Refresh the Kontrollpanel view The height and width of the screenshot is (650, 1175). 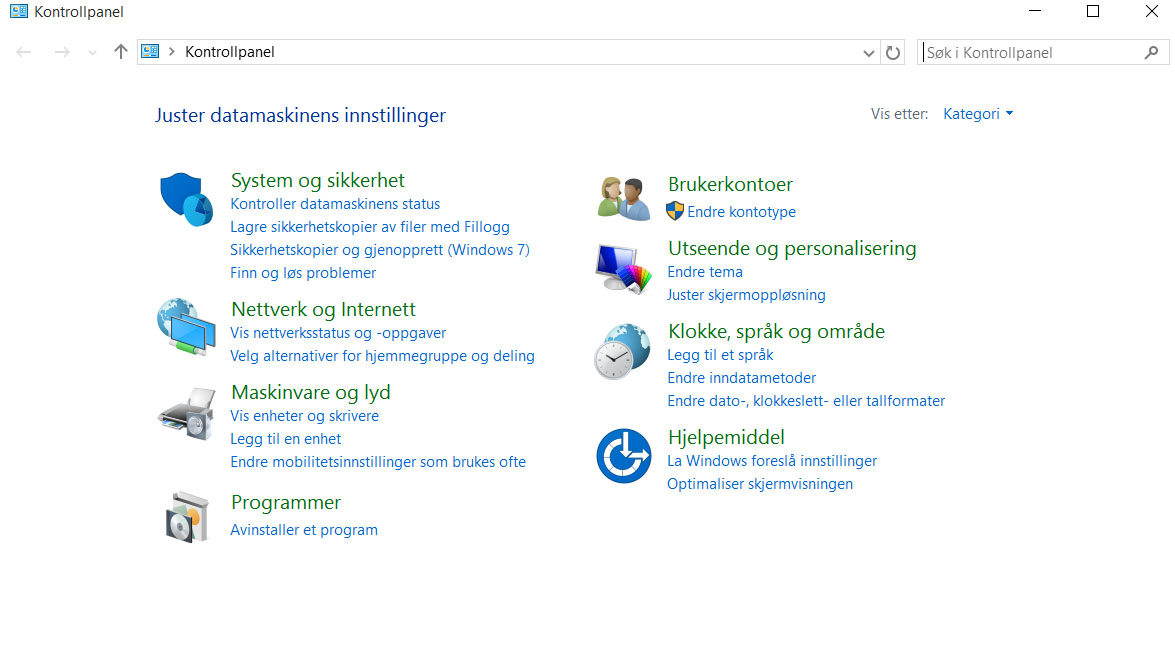pos(892,52)
